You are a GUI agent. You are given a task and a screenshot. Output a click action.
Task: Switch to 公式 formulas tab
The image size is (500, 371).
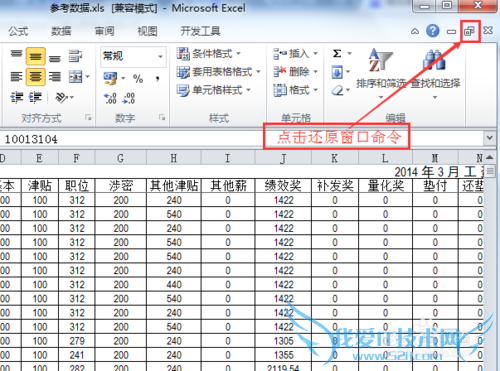pyautogui.click(x=18, y=31)
